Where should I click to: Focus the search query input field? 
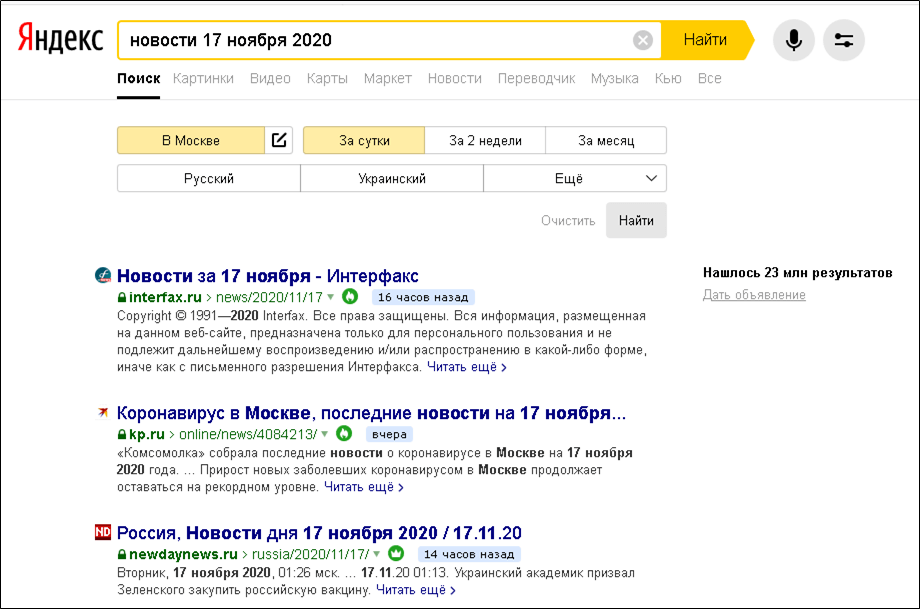pos(376,40)
